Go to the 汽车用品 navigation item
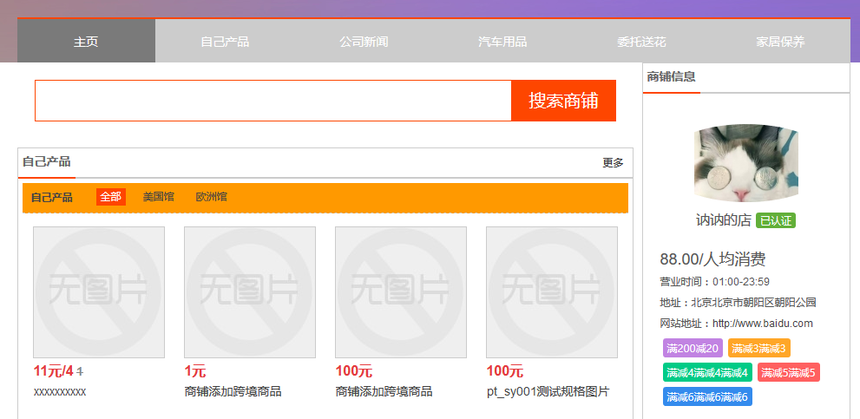This screenshot has height=419, width=860. pos(502,42)
